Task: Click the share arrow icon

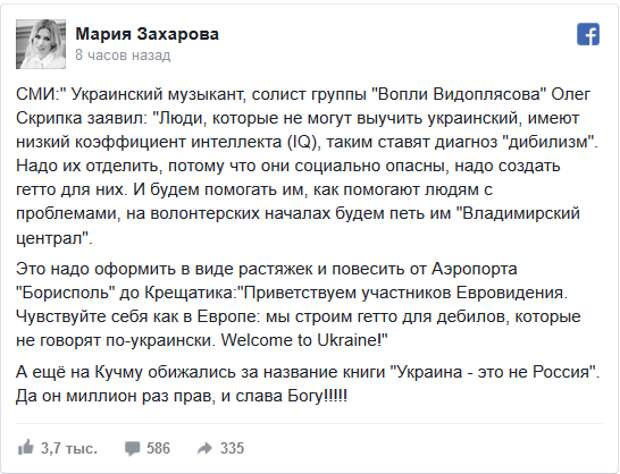Action: click(x=204, y=448)
